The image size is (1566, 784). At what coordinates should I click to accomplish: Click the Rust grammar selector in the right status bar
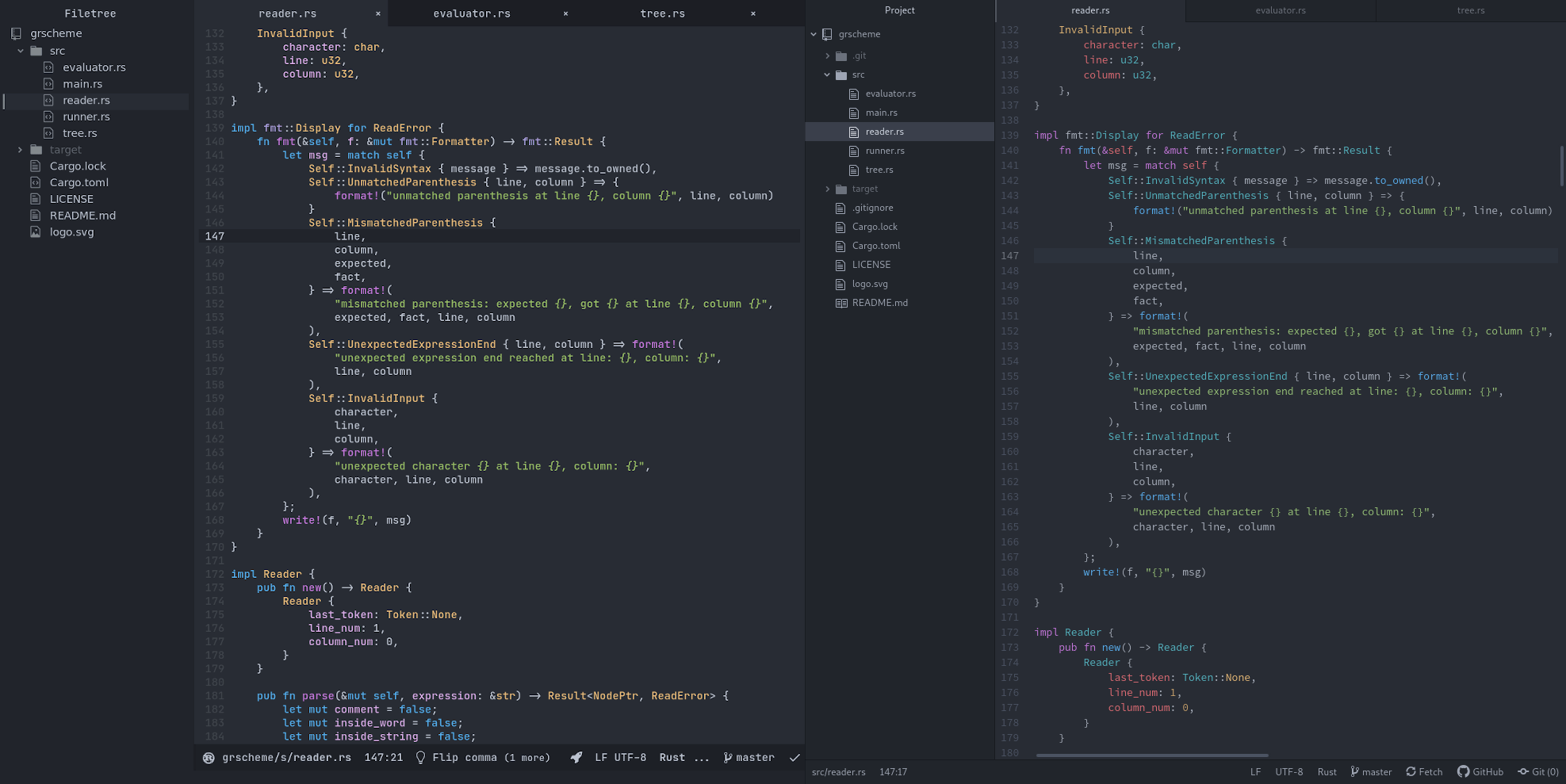pos(1327,772)
